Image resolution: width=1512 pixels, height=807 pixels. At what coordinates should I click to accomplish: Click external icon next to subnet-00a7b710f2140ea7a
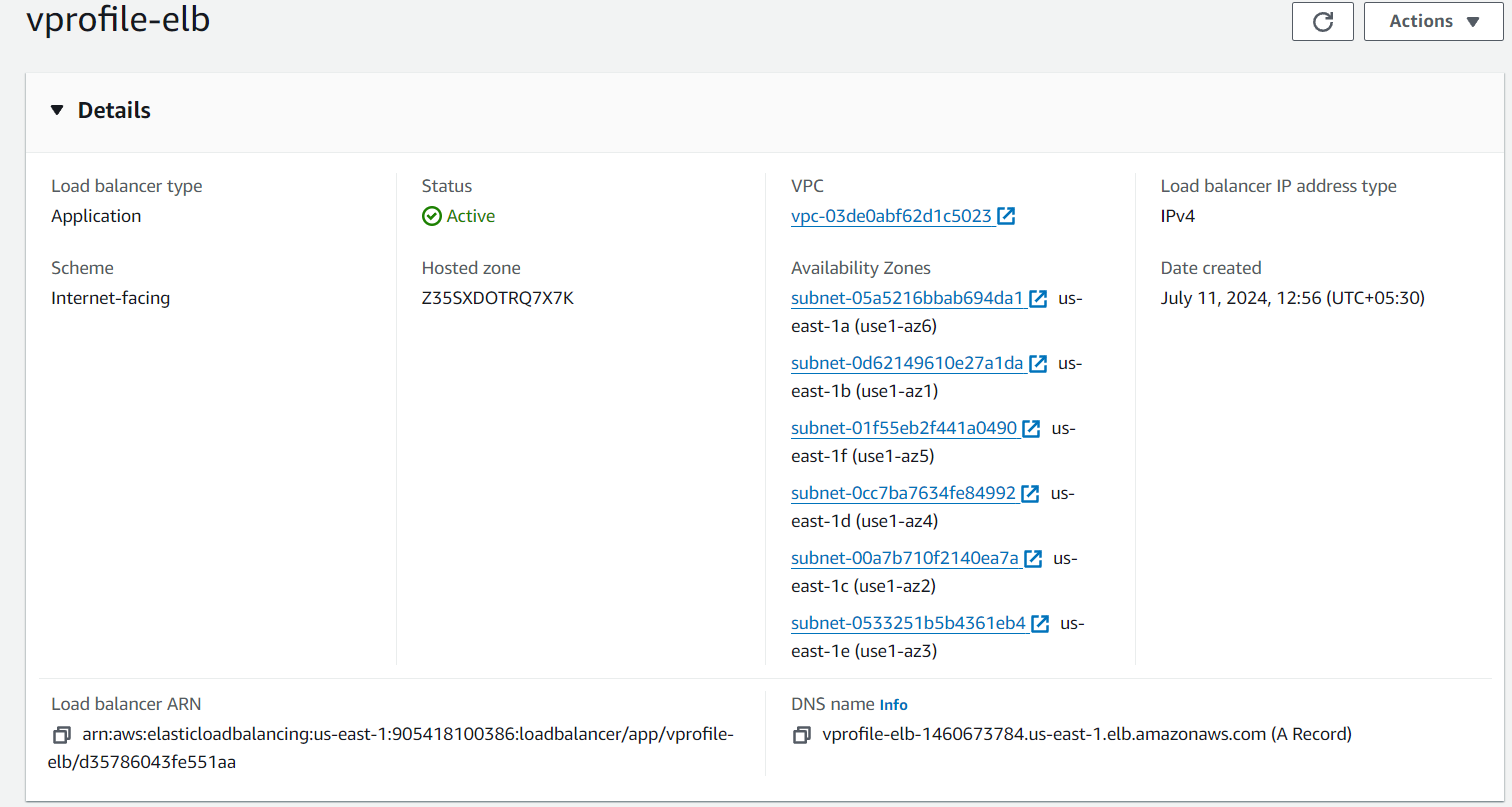click(x=1034, y=559)
